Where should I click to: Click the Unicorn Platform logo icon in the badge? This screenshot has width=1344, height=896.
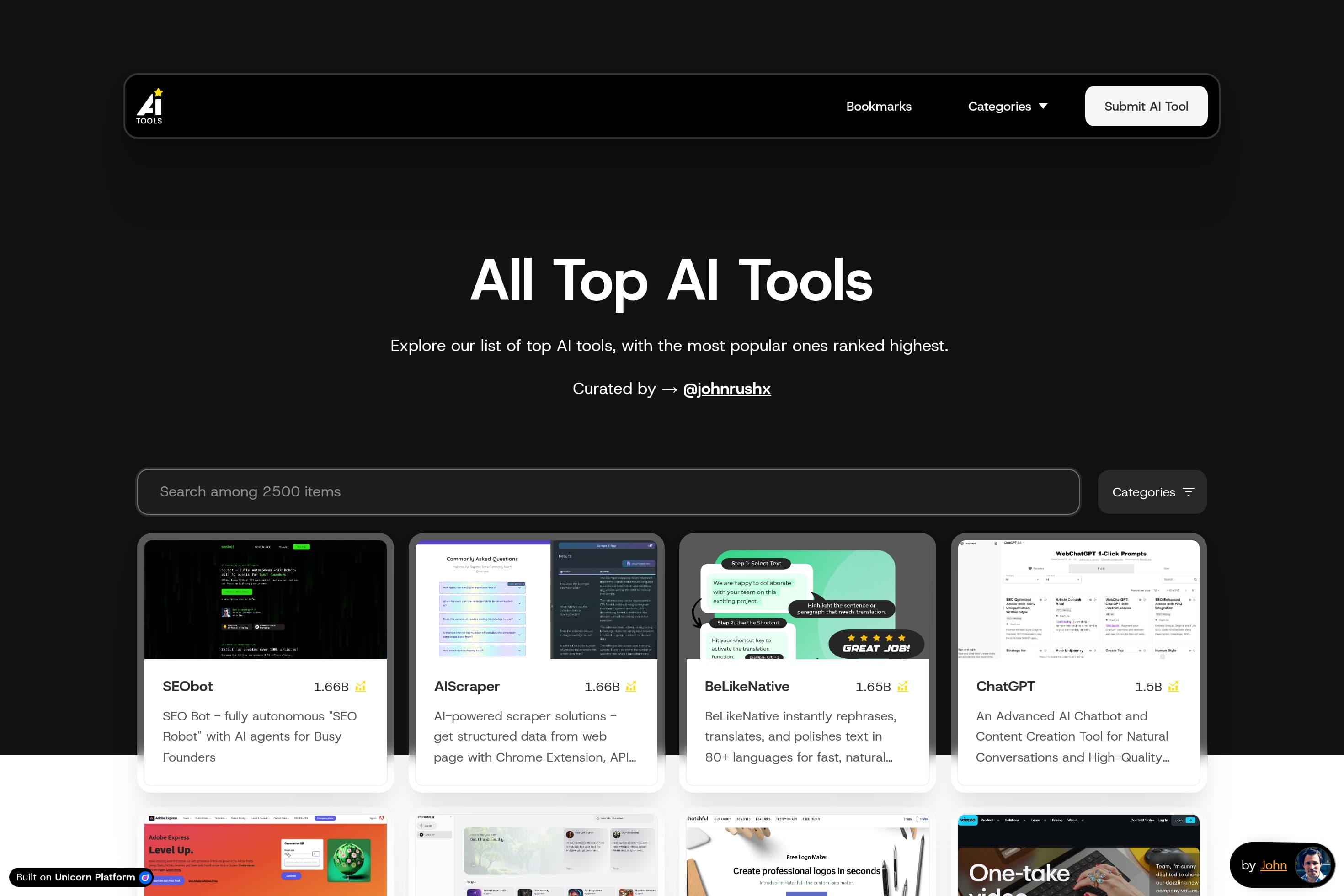coord(145,877)
